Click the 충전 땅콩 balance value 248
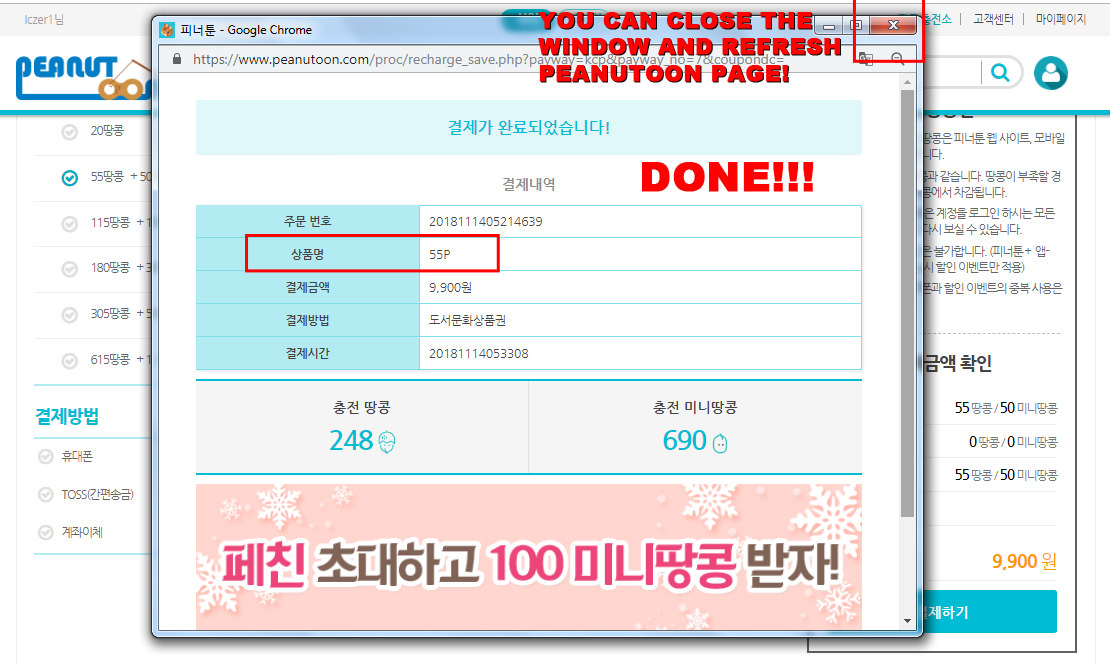 coord(351,441)
